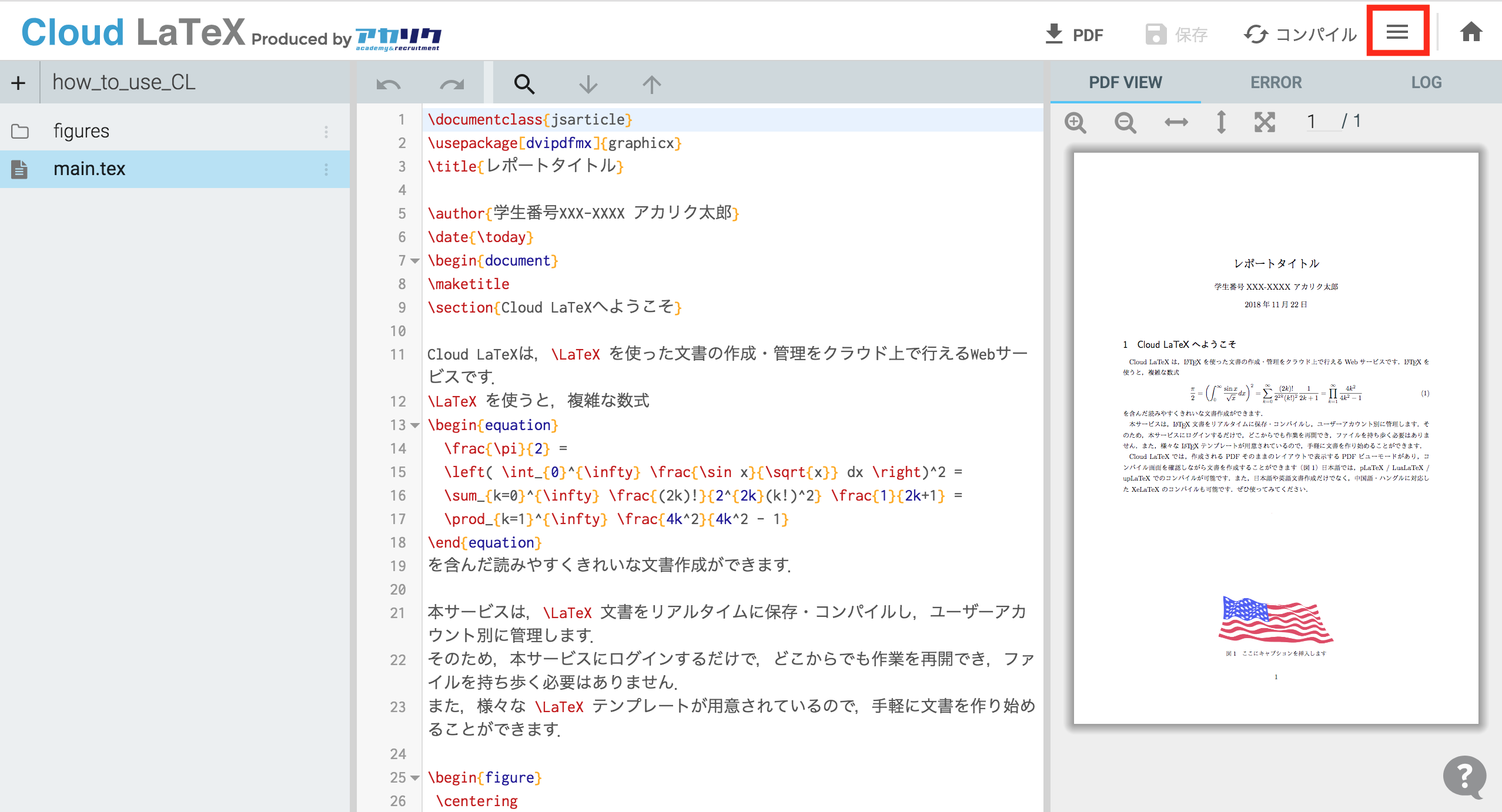Zoom in on the PDF preview
This screenshot has width=1502, height=812.
coord(1076,123)
